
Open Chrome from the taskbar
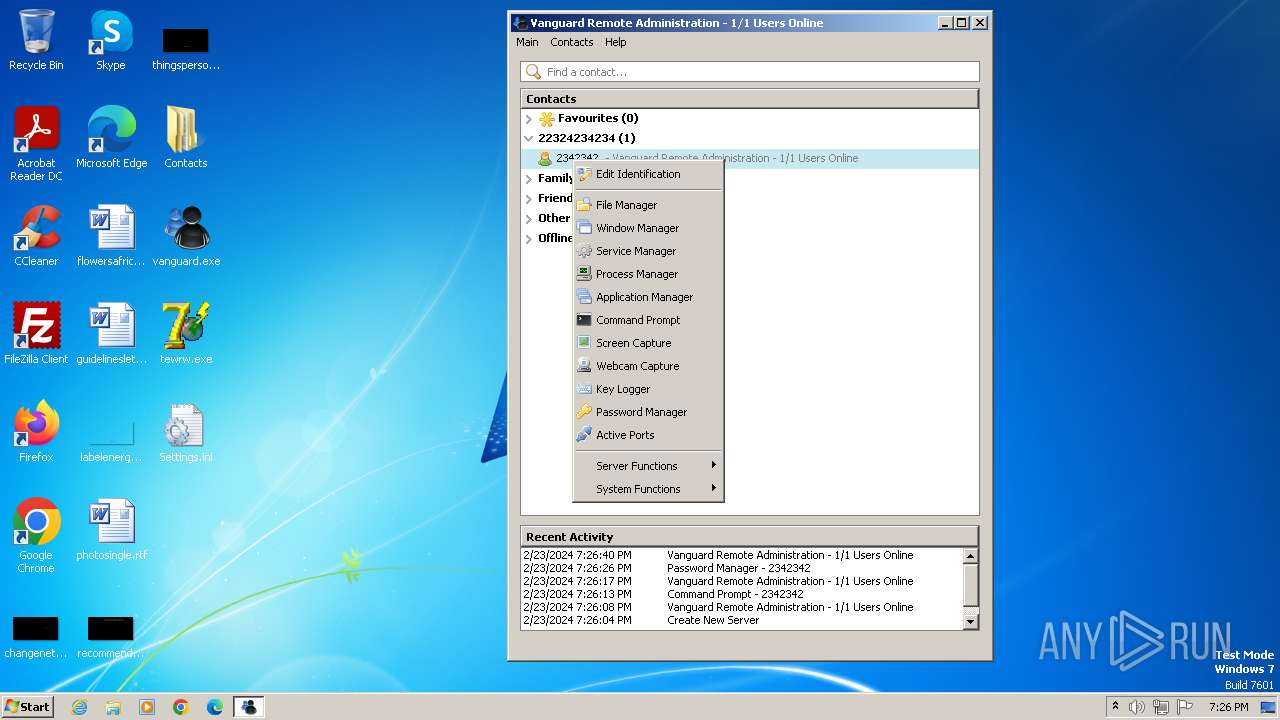coord(181,707)
